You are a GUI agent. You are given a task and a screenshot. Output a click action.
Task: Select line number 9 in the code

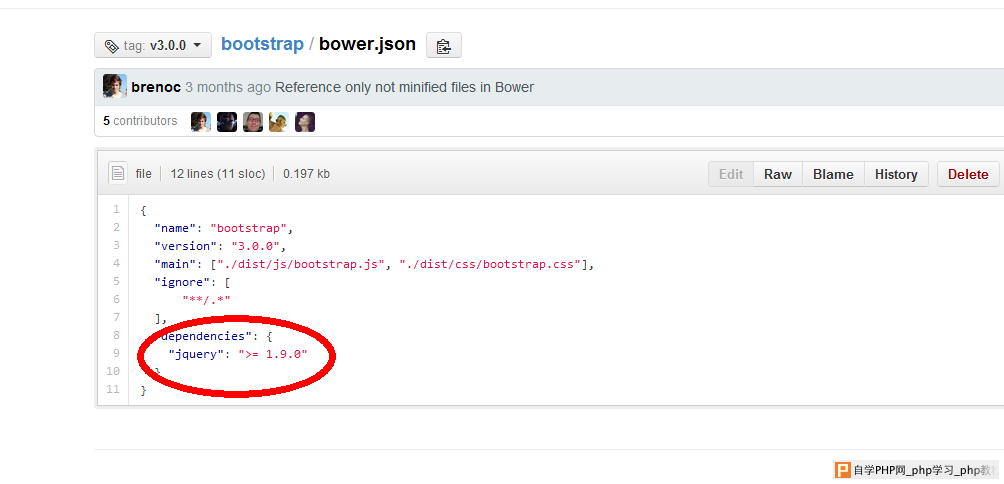116,353
